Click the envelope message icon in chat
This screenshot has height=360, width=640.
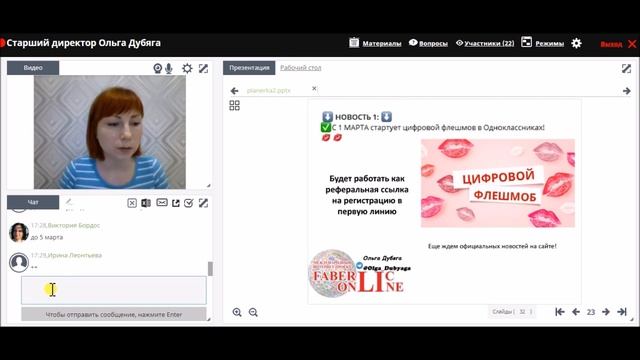pyautogui.click(x=162, y=202)
